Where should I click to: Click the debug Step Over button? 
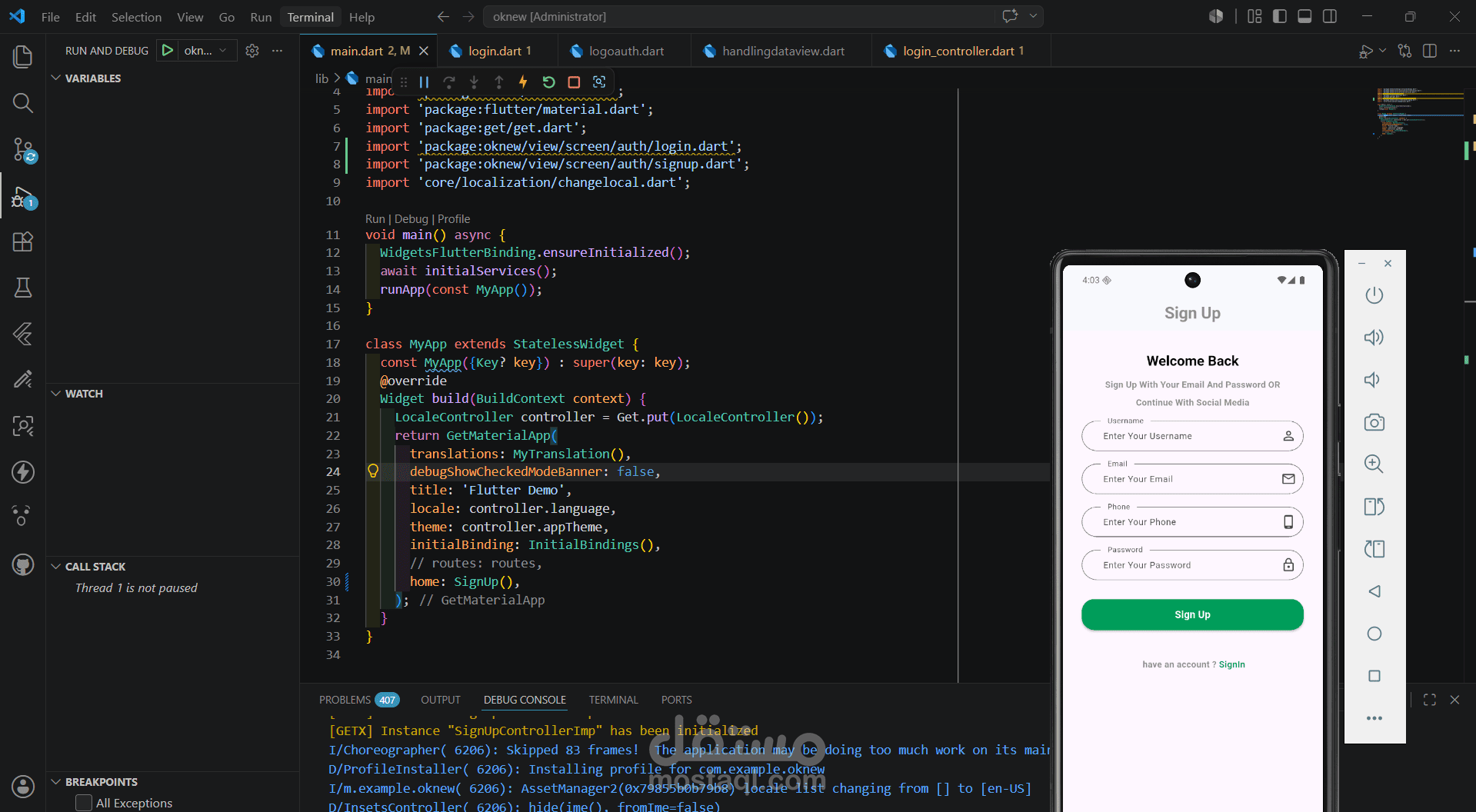[x=449, y=82]
